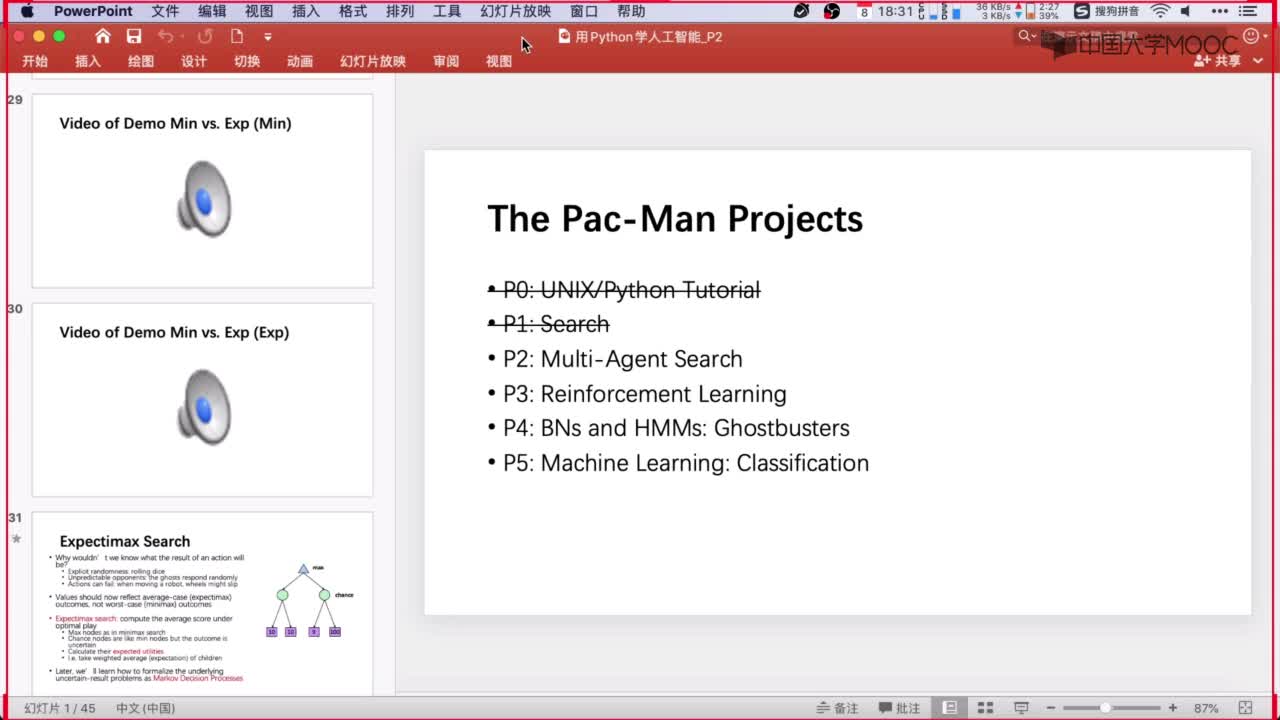Image resolution: width=1280 pixels, height=720 pixels.
Task: Open the 开始 ribbon tab
Action: 35,61
